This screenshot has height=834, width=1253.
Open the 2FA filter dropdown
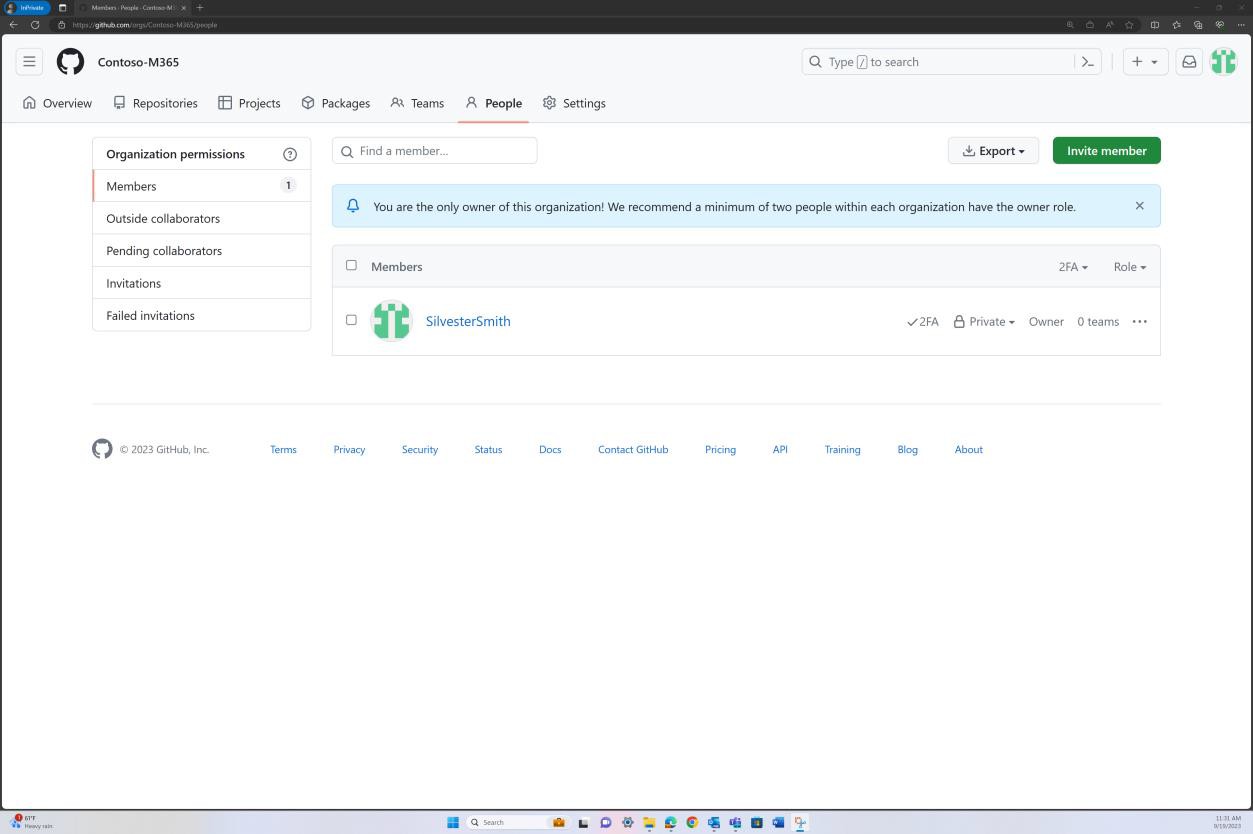(1071, 266)
